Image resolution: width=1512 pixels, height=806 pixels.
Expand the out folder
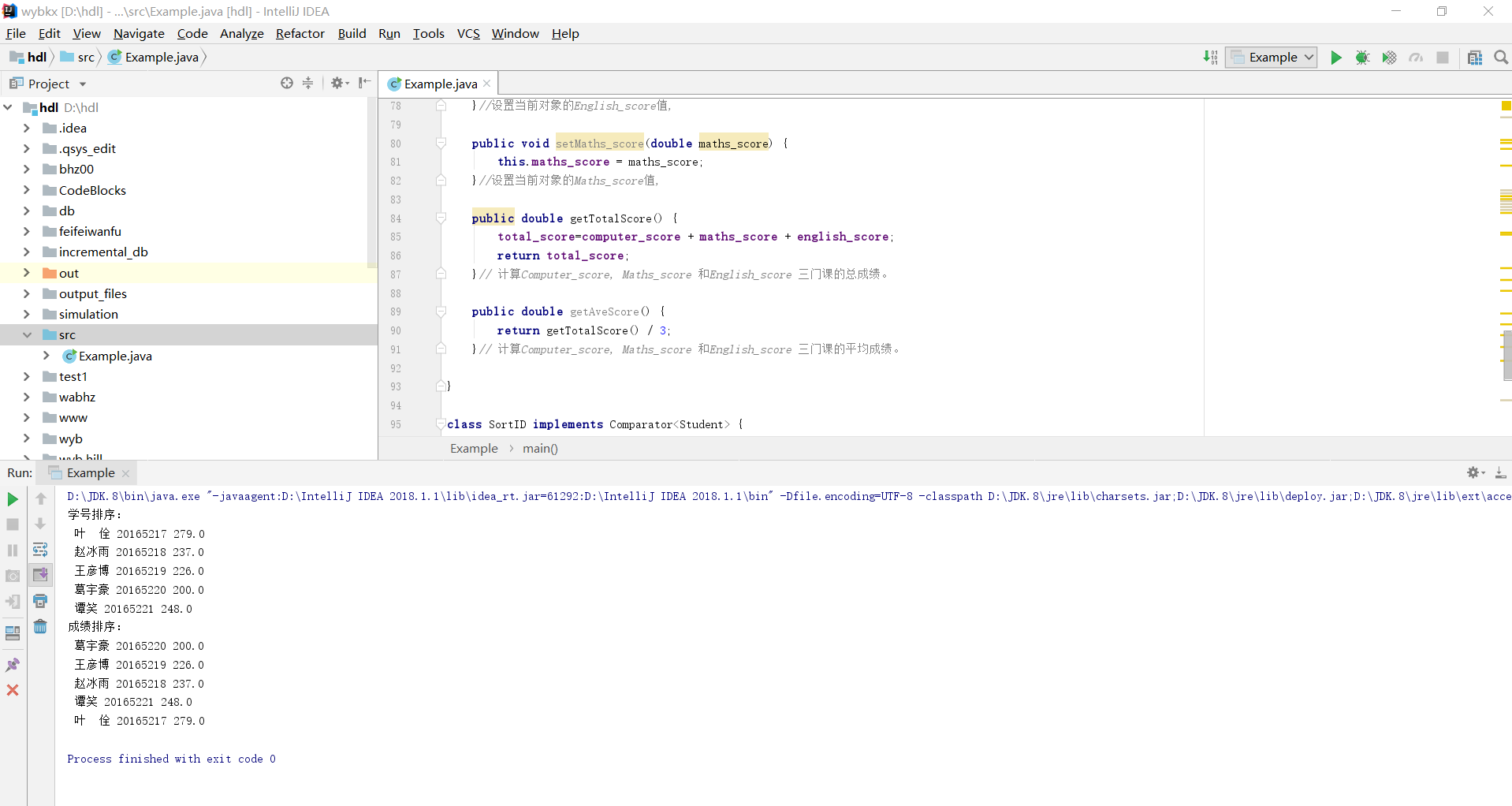(x=27, y=273)
